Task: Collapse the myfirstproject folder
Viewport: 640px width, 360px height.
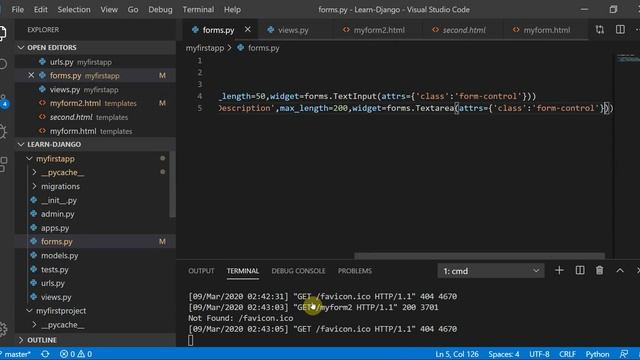Action: point(61,311)
